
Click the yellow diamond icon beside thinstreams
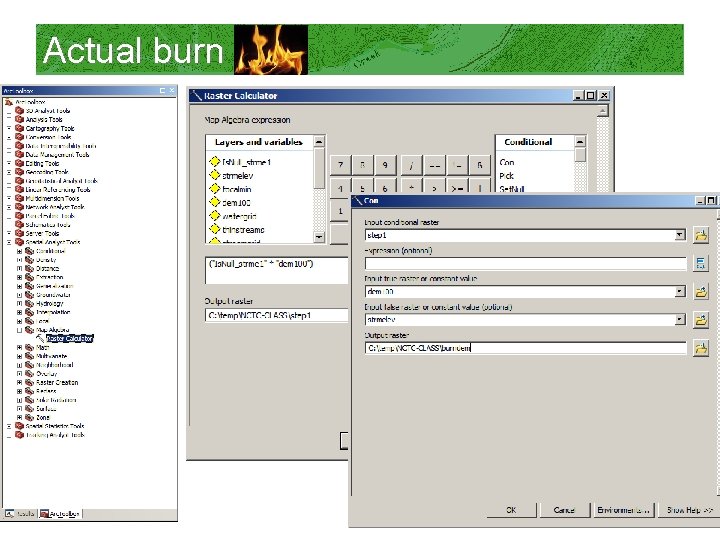214,229
